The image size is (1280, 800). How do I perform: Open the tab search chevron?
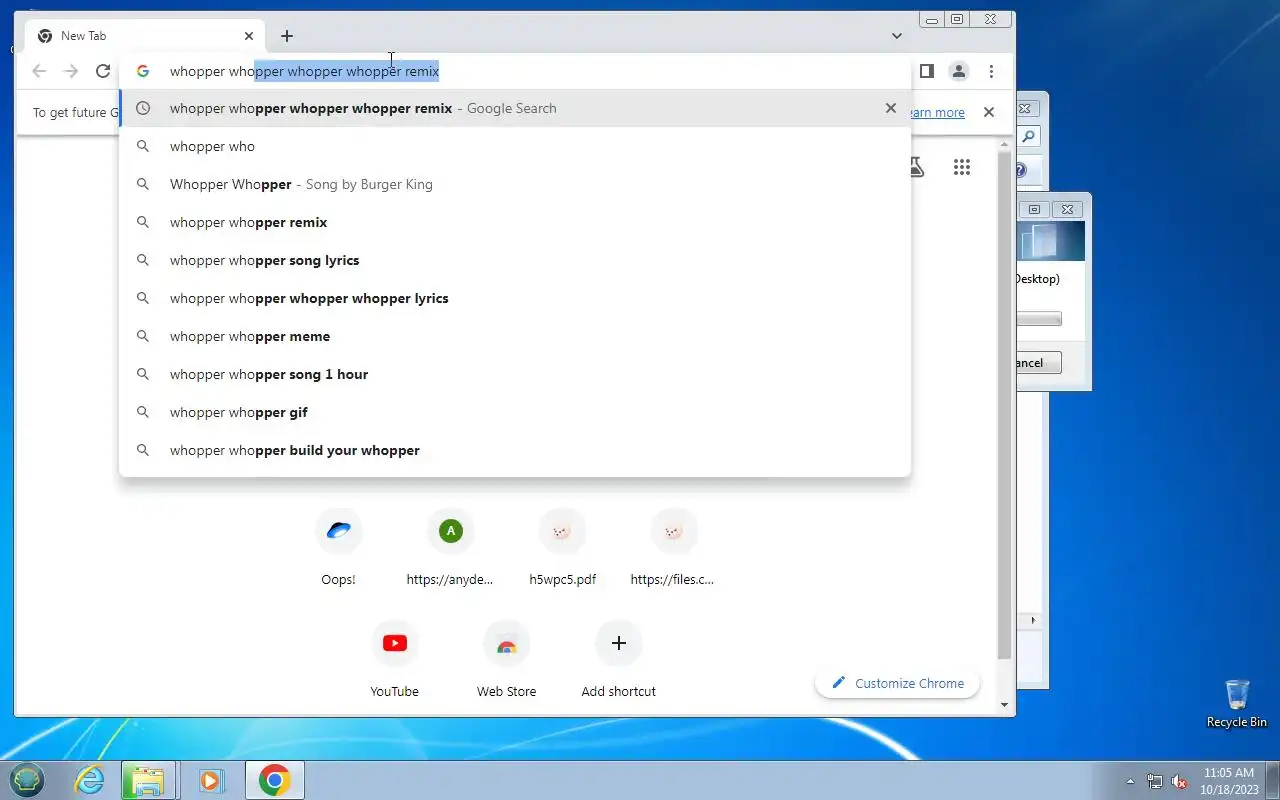(897, 36)
